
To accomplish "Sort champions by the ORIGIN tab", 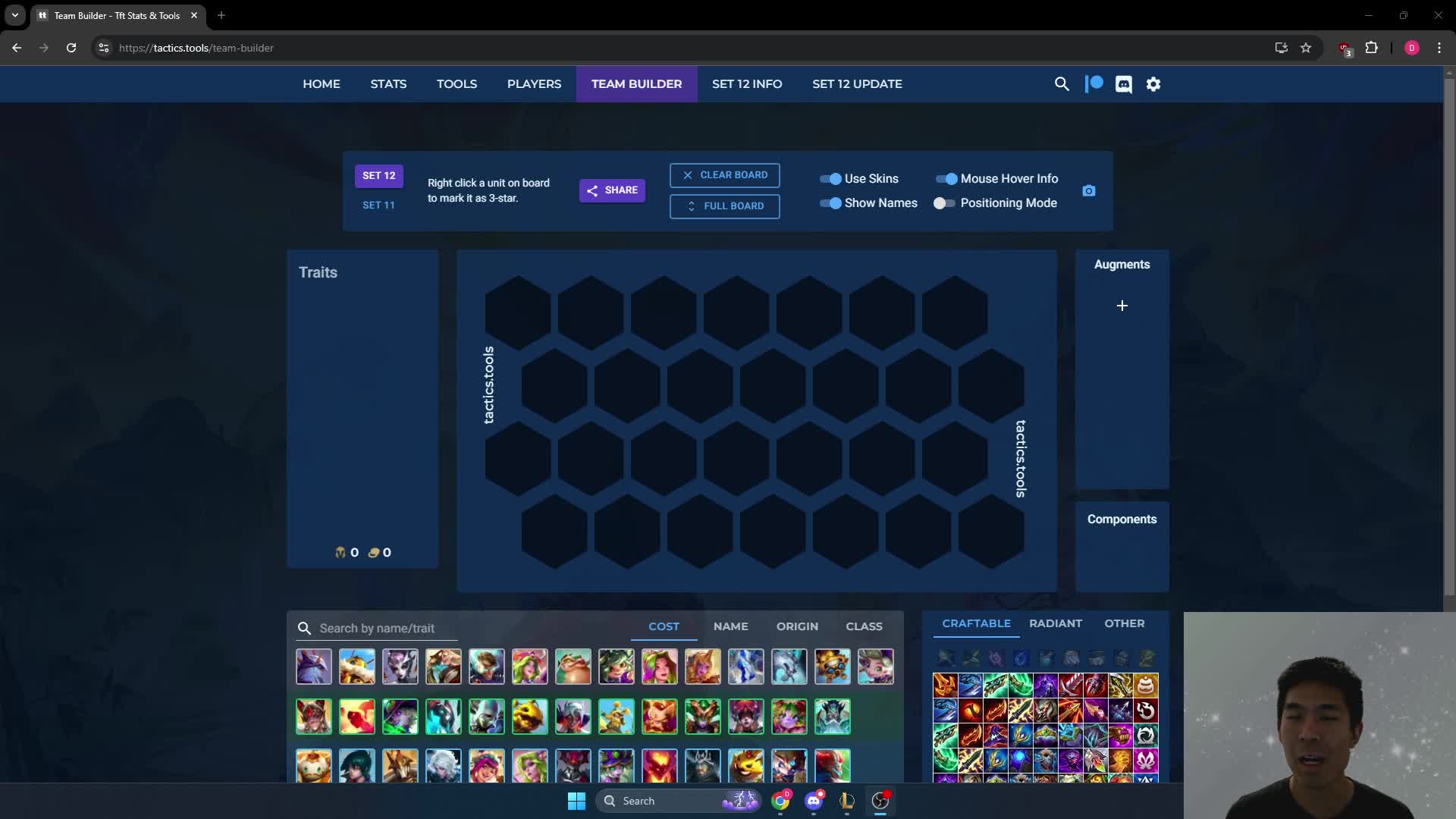I will (x=797, y=626).
